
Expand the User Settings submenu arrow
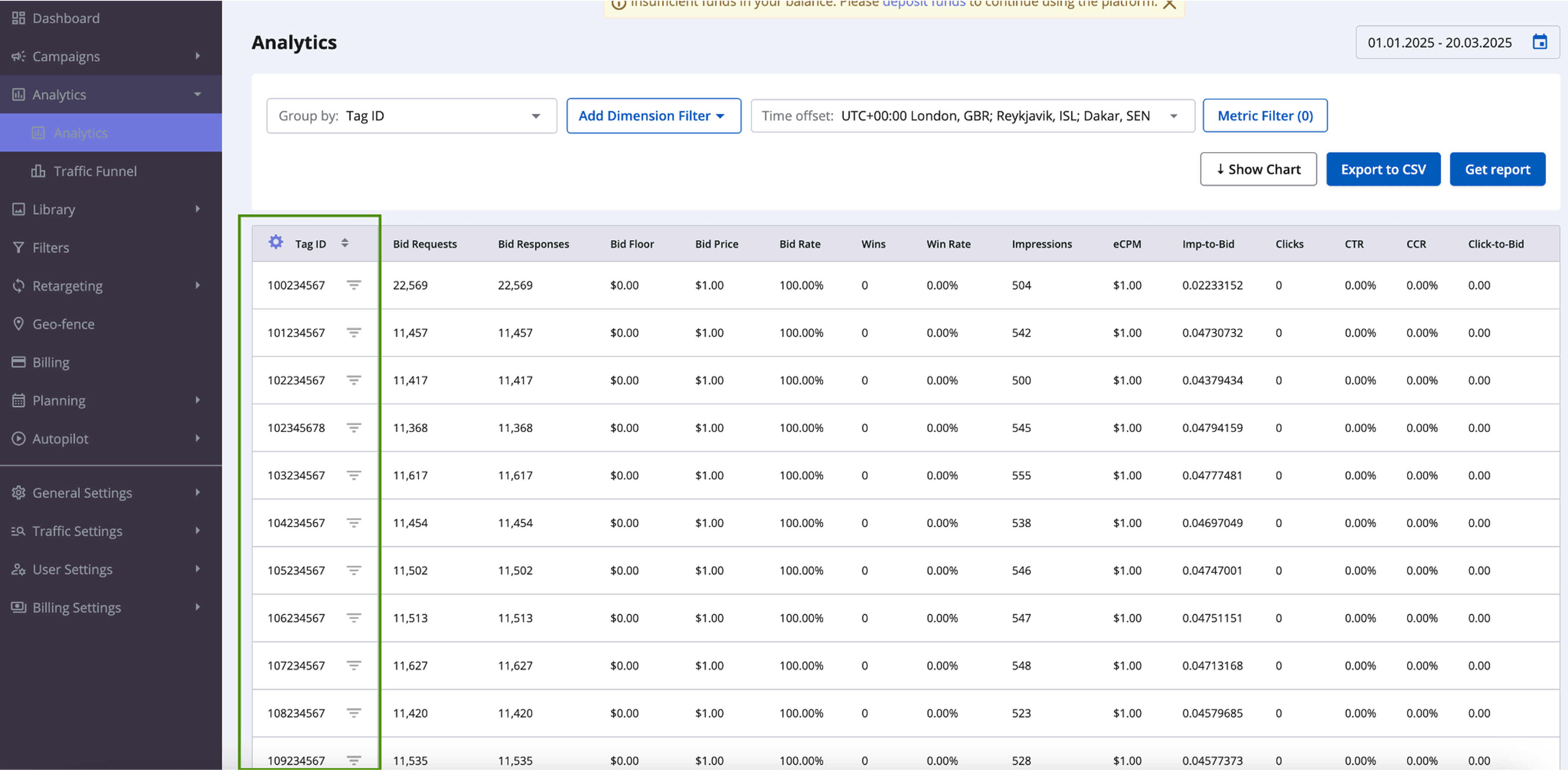(x=198, y=569)
